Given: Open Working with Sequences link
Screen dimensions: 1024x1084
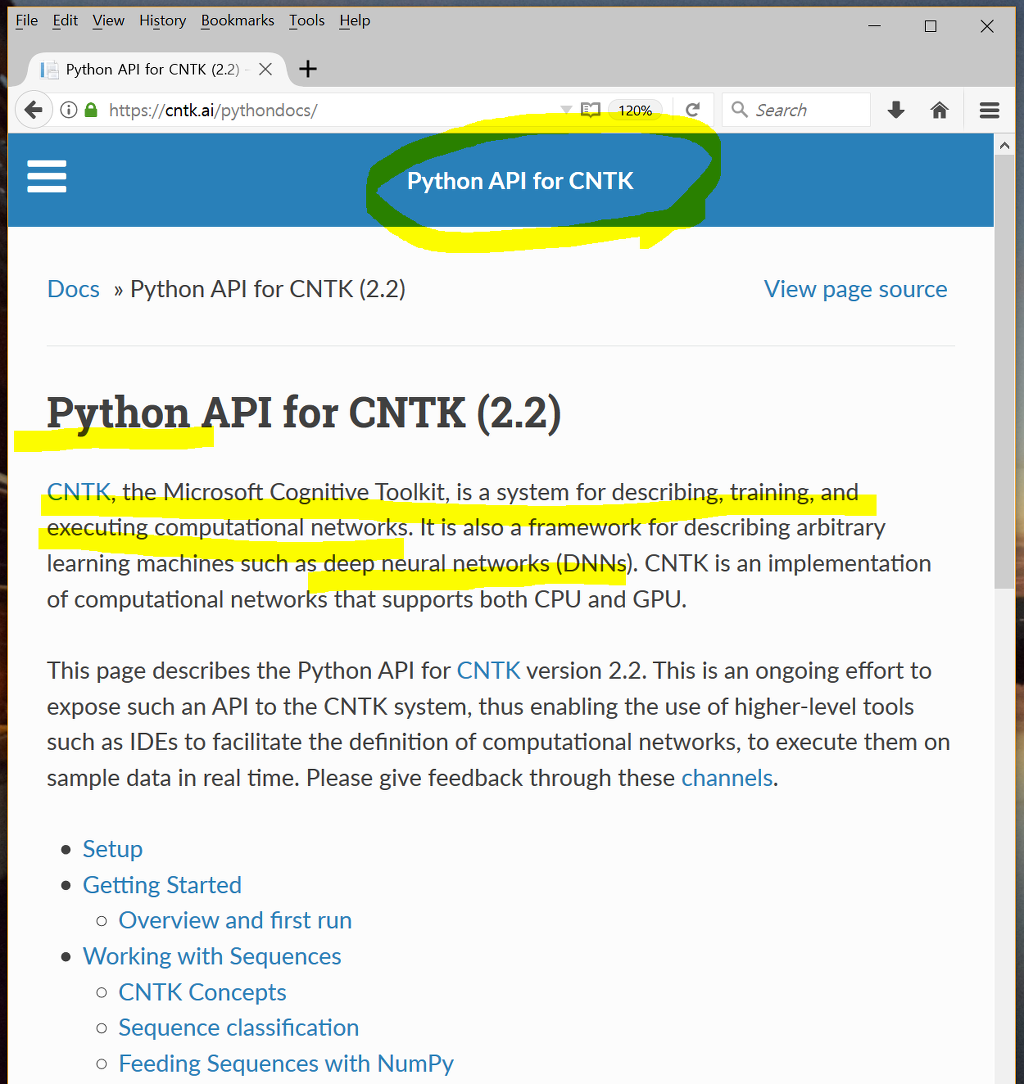Looking at the screenshot, I should [x=212, y=956].
